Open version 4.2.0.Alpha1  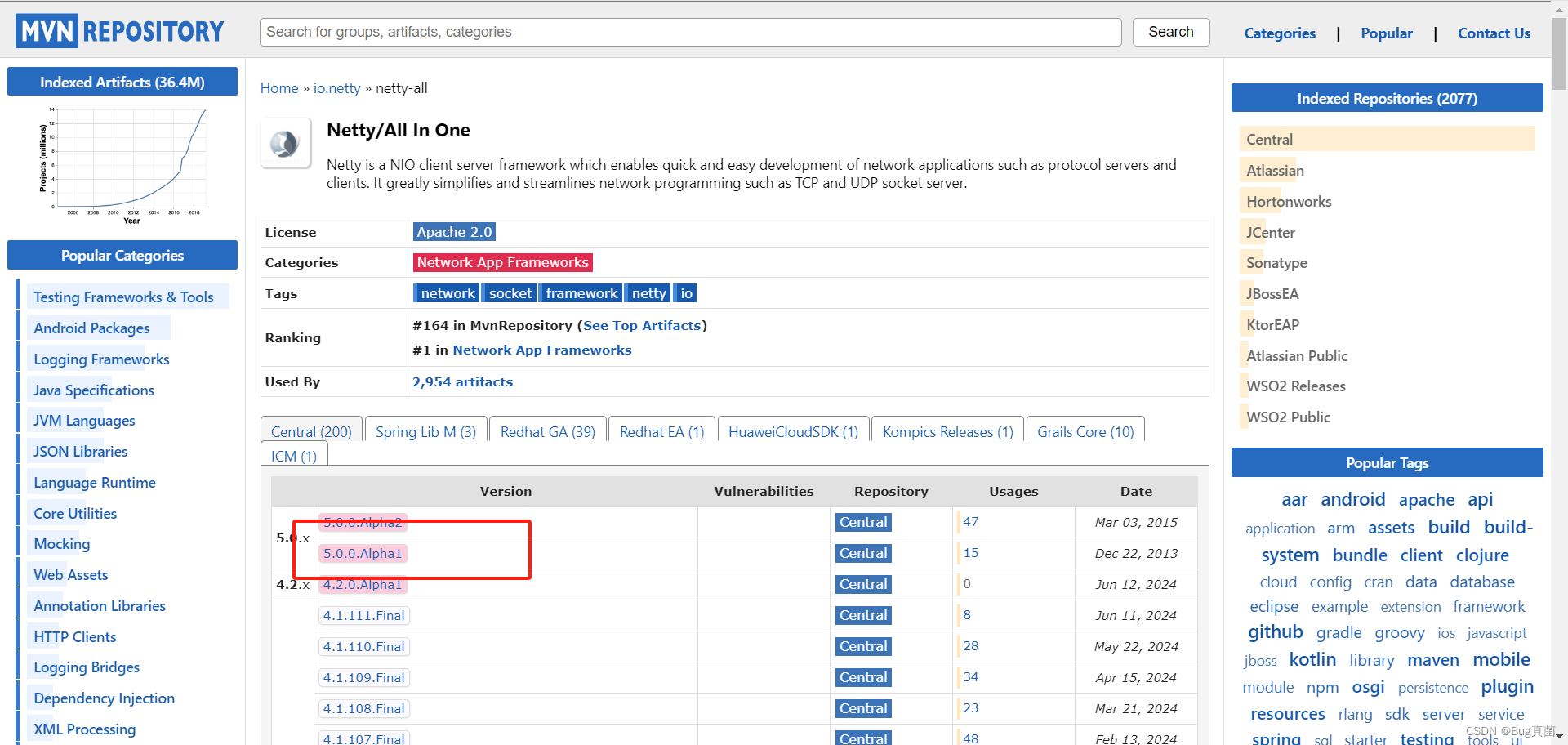[363, 584]
